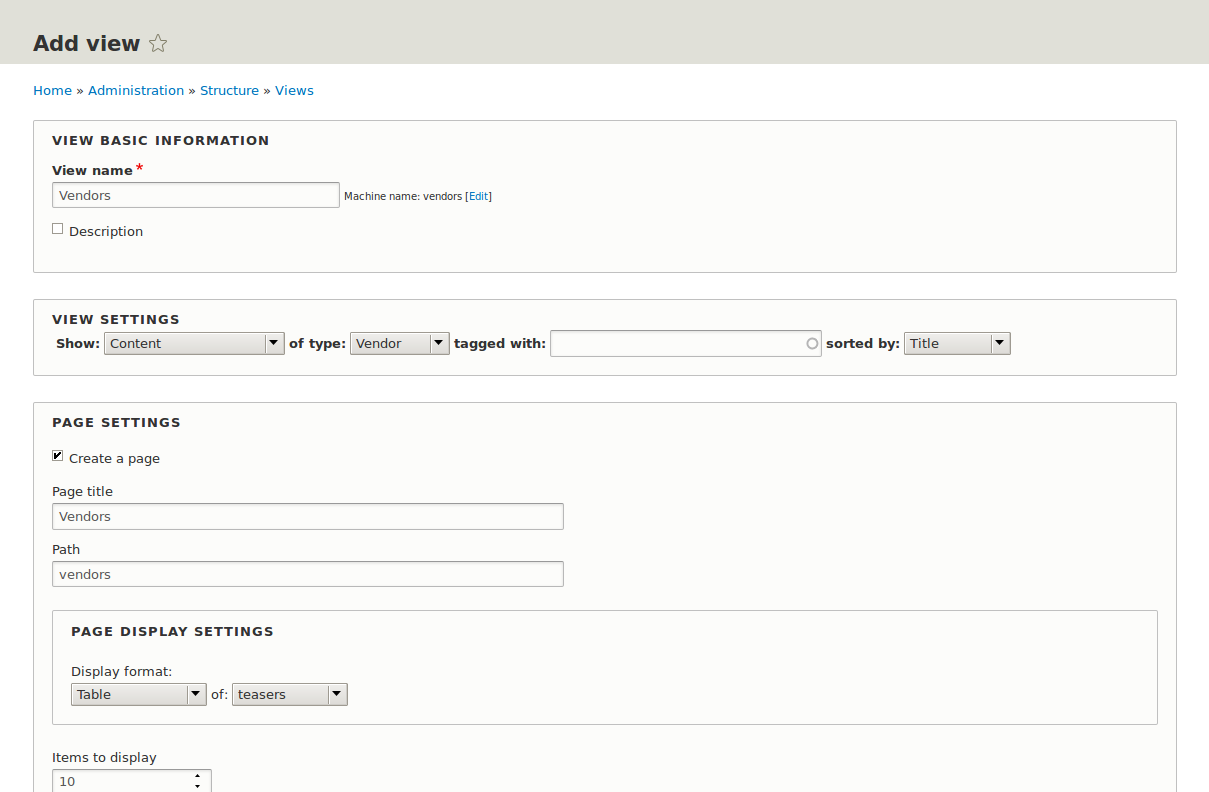Click the Path input field

(x=307, y=574)
